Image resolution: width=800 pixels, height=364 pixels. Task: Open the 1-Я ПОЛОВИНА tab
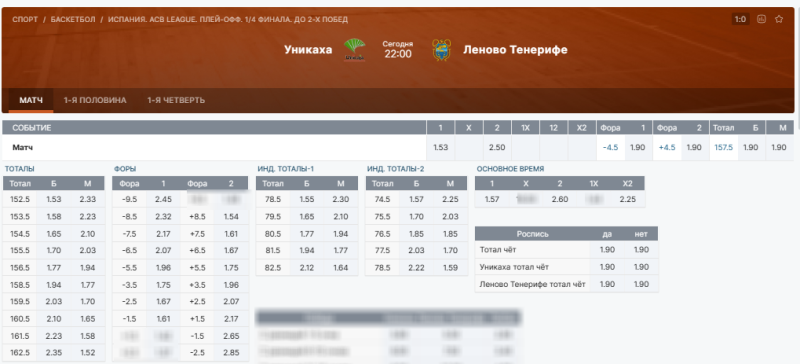(95, 100)
